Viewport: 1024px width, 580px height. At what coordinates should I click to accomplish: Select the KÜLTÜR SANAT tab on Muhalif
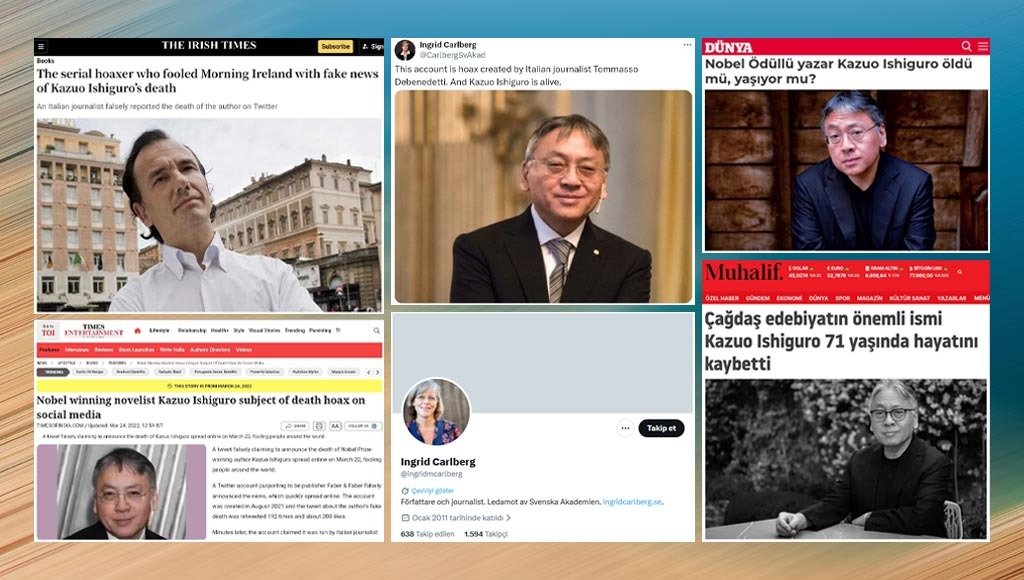click(x=910, y=298)
